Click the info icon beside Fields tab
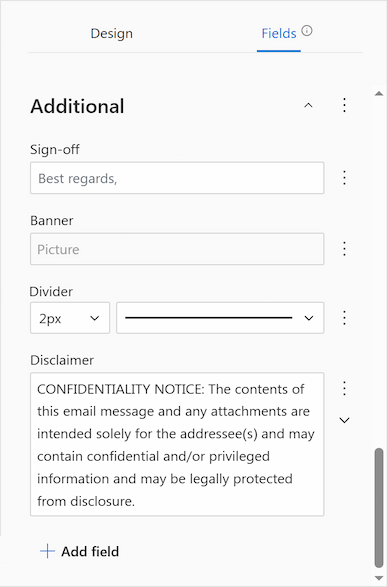 pos(307,31)
